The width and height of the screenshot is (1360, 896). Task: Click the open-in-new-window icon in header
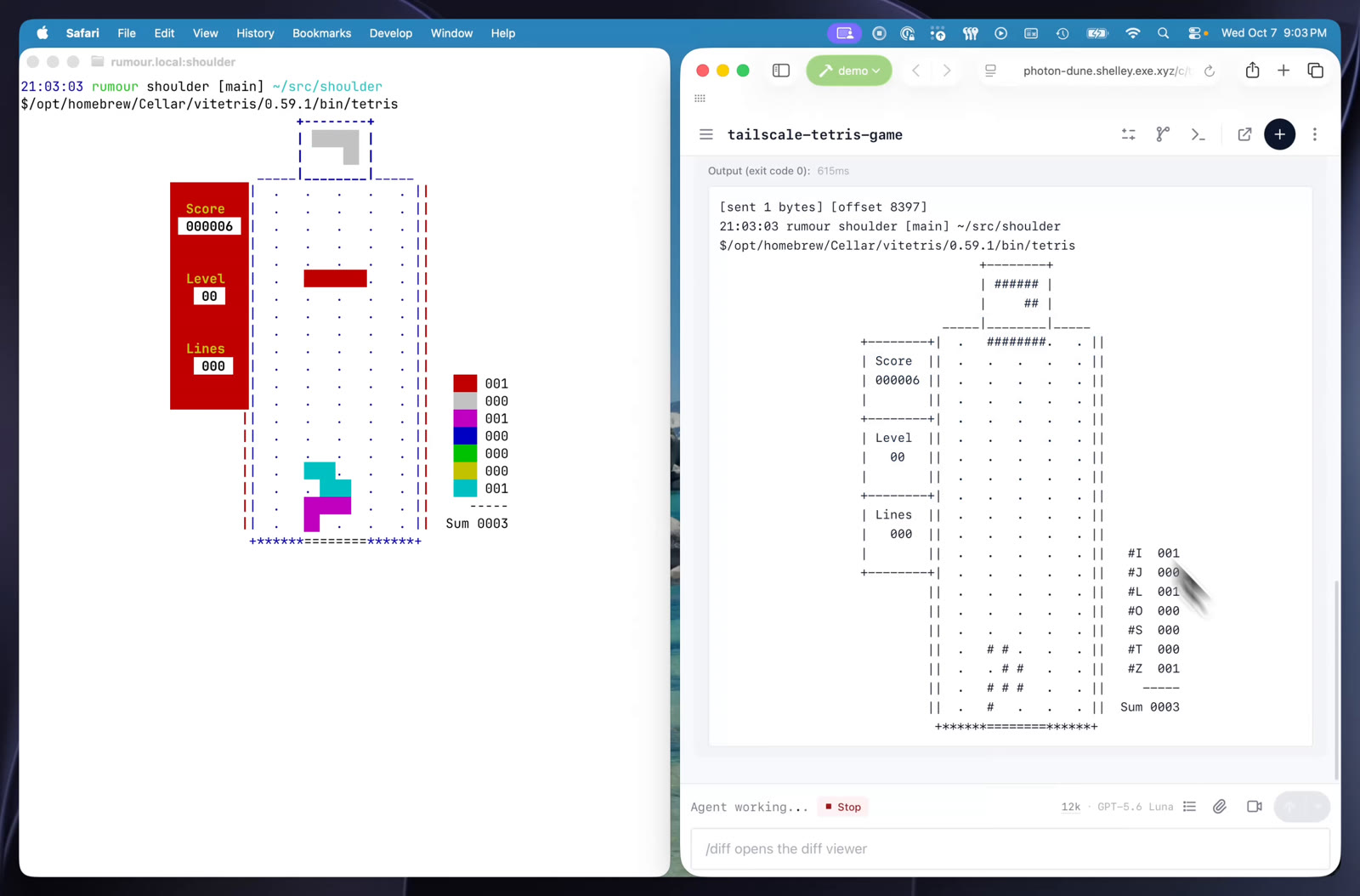[x=1244, y=134]
